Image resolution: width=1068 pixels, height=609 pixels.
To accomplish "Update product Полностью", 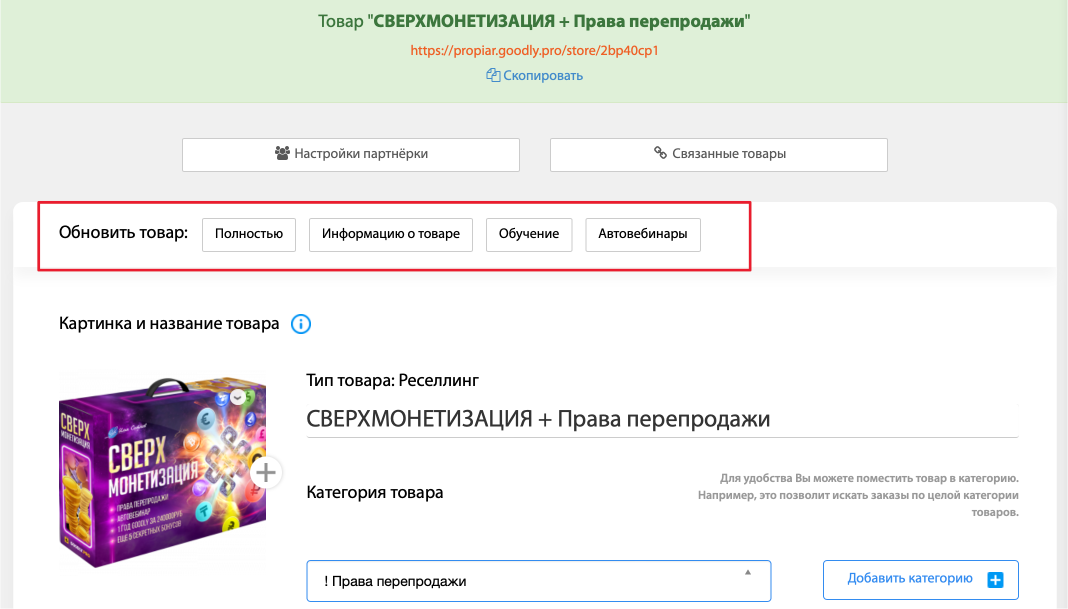I will click(249, 234).
